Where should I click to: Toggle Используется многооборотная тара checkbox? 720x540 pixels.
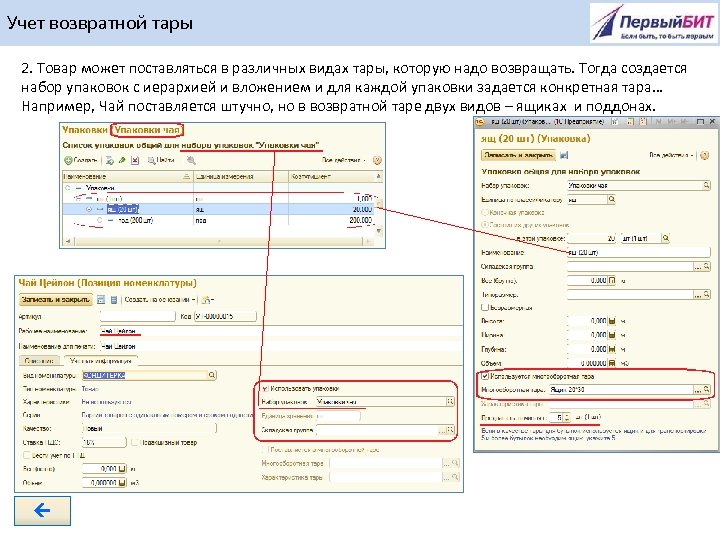(485, 376)
